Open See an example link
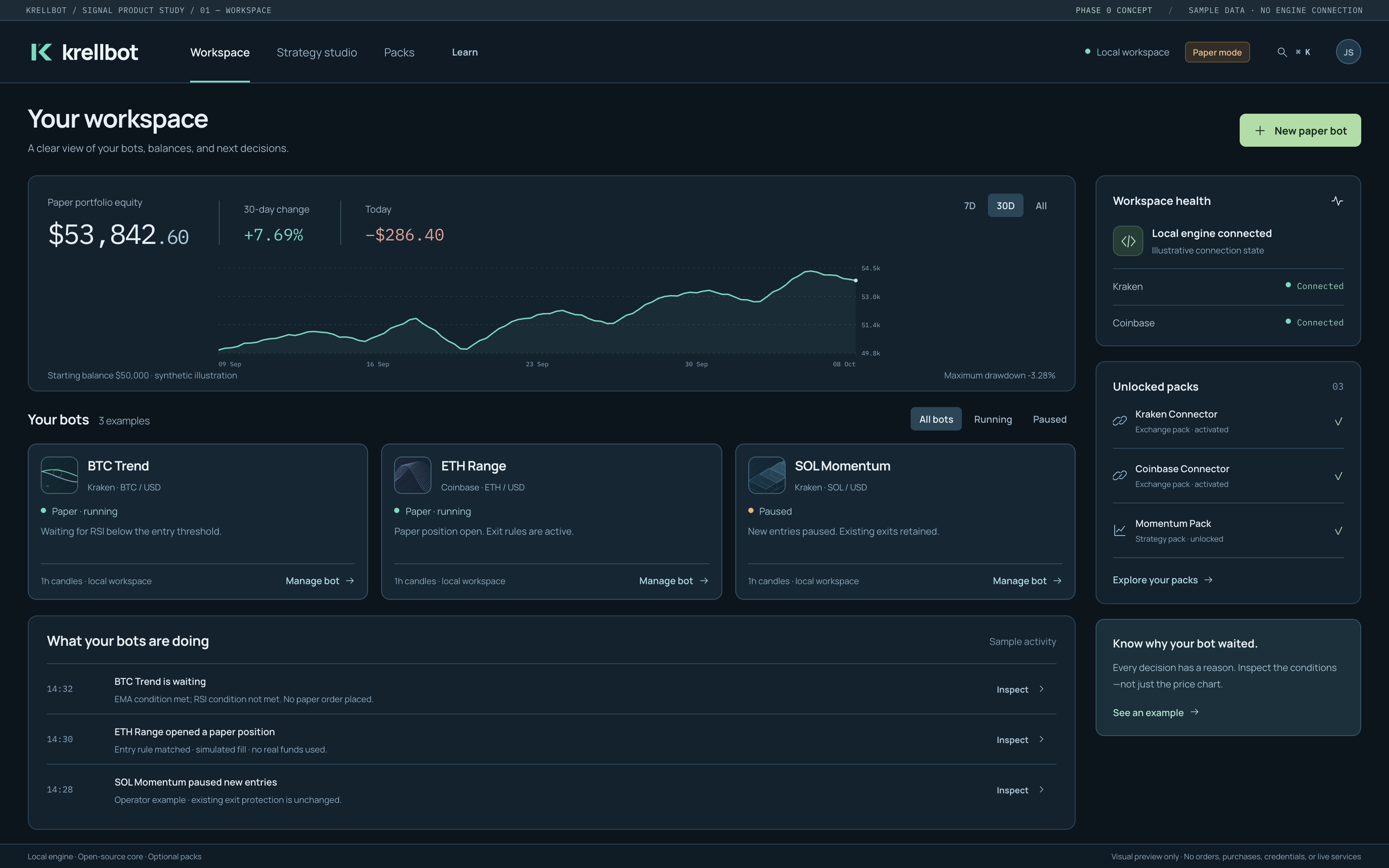1389x868 pixels. (x=1156, y=713)
